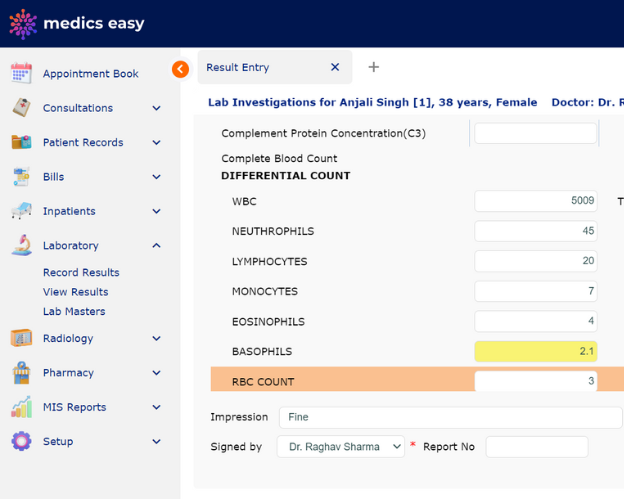The height and width of the screenshot is (499, 624).
Task: Close the Result Entry tab
Action: pyautogui.click(x=335, y=68)
